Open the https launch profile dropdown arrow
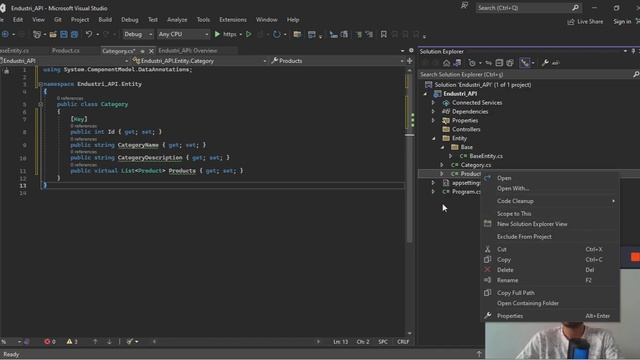Screen dimensions: 640x360 [240, 34]
